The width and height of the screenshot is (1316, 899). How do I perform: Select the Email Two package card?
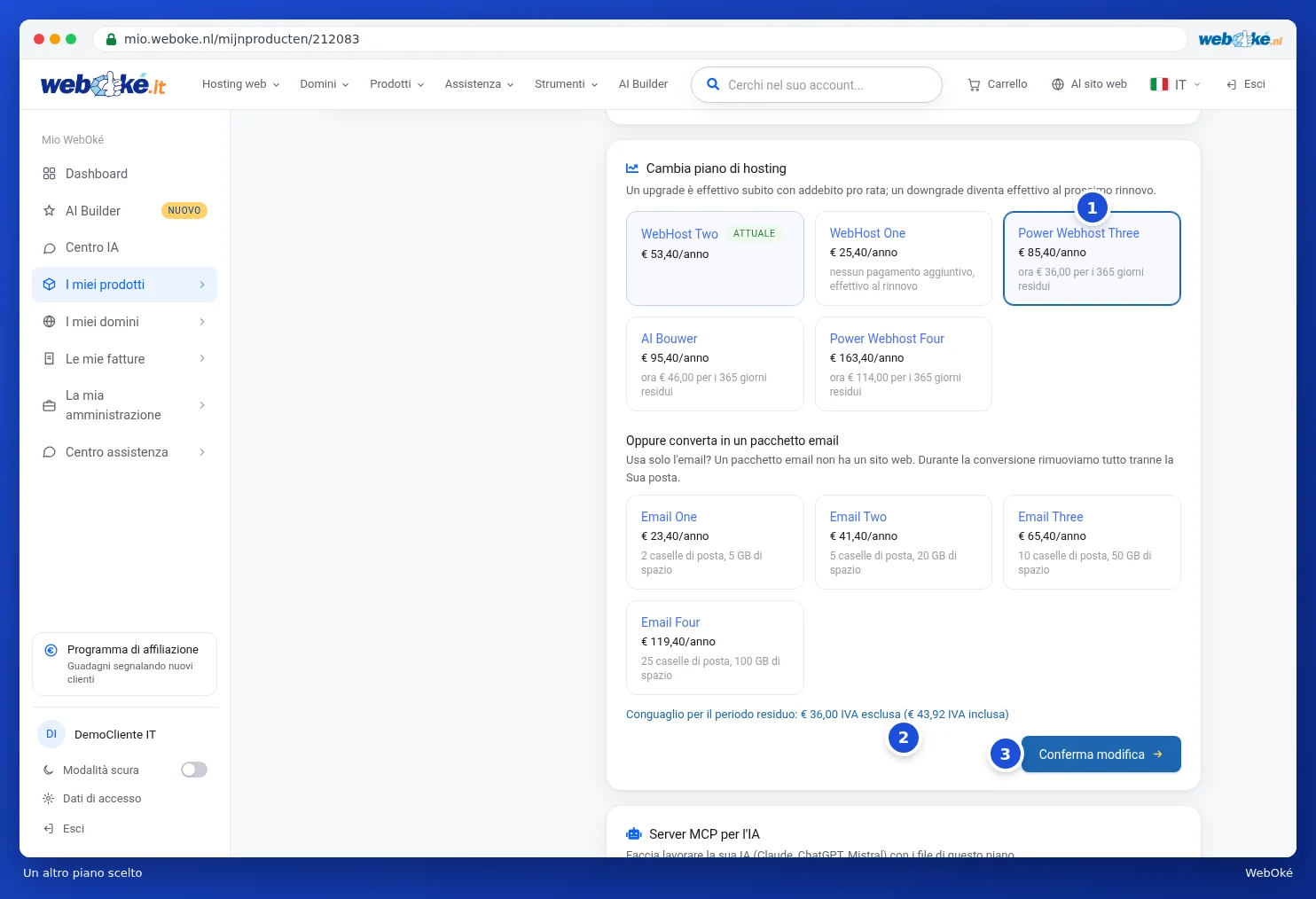904,542
